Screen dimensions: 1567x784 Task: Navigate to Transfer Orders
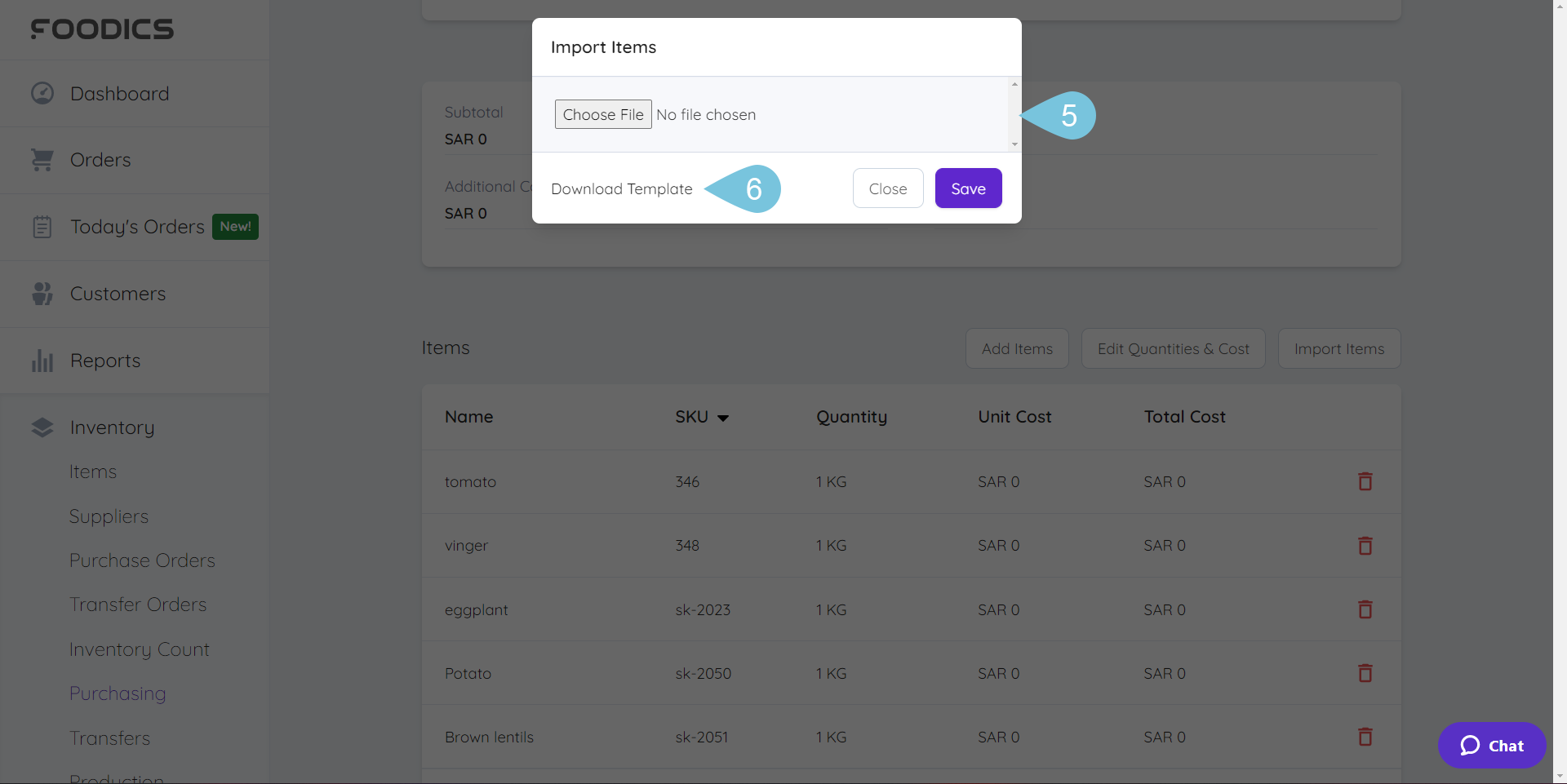137,604
